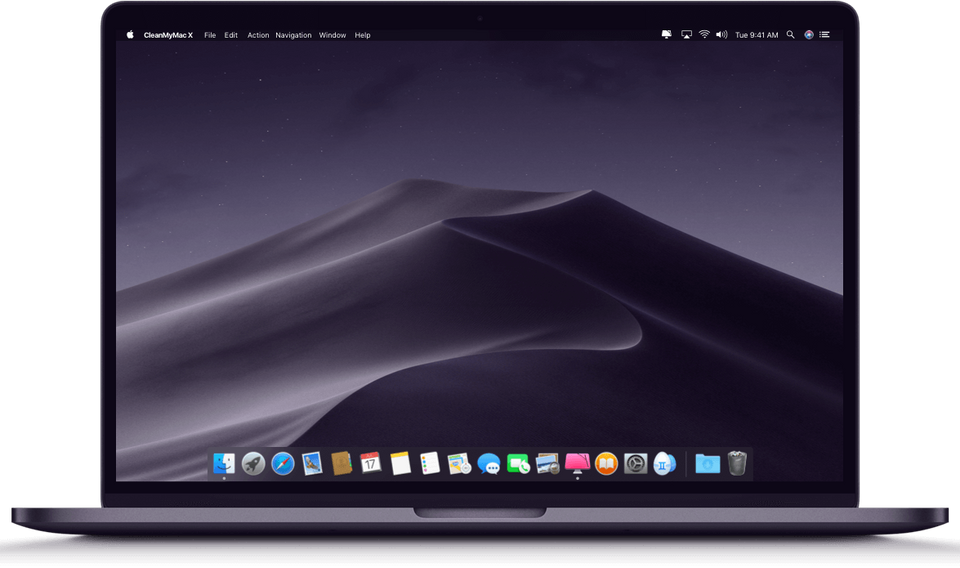Open the volume control in menu bar

(x=722, y=35)
